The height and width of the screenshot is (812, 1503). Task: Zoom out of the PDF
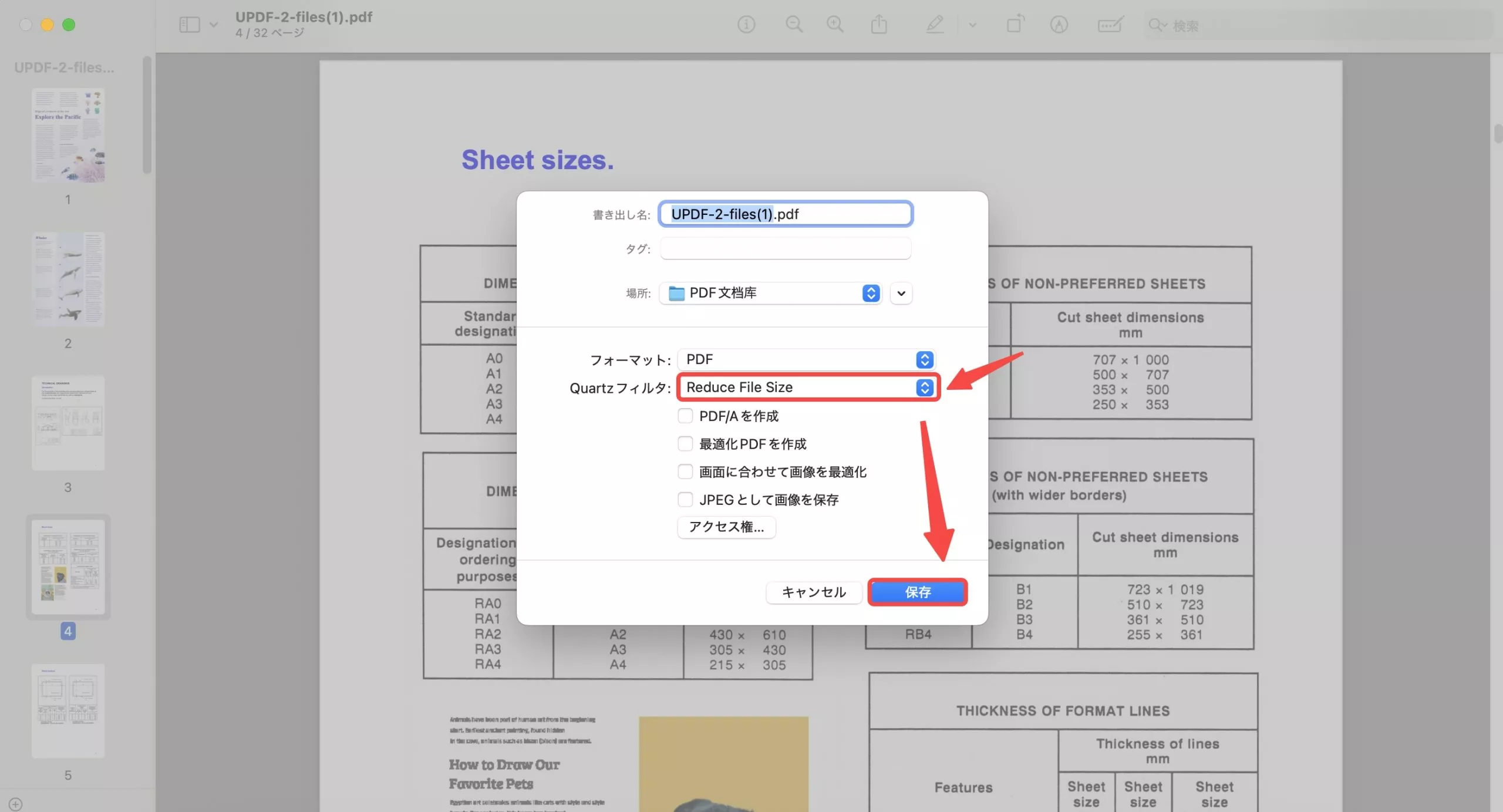point(794,24)
